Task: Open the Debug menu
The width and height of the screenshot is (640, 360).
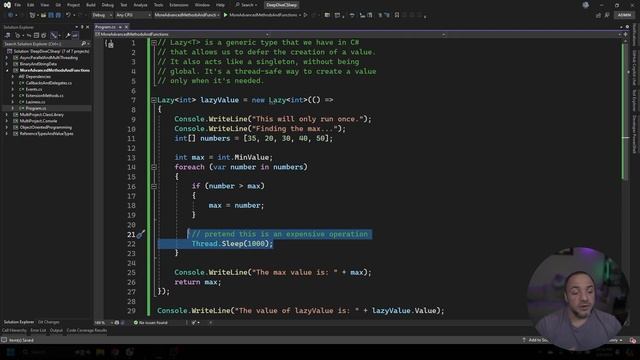Action: click(x=108, y=5)
